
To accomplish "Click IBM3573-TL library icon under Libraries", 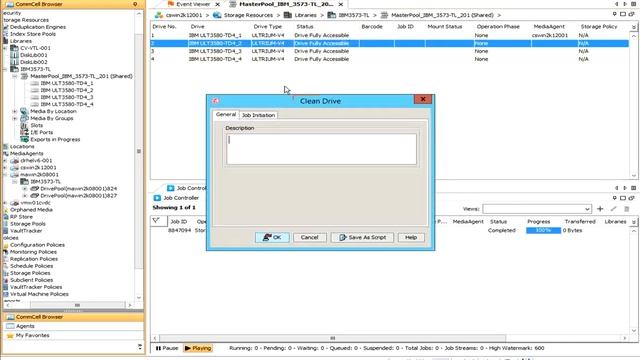I will tap(14, 69).
